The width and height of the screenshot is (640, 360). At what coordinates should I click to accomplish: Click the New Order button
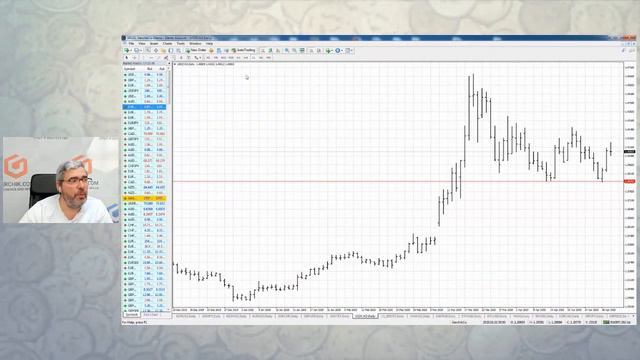[x=196, y=50]
